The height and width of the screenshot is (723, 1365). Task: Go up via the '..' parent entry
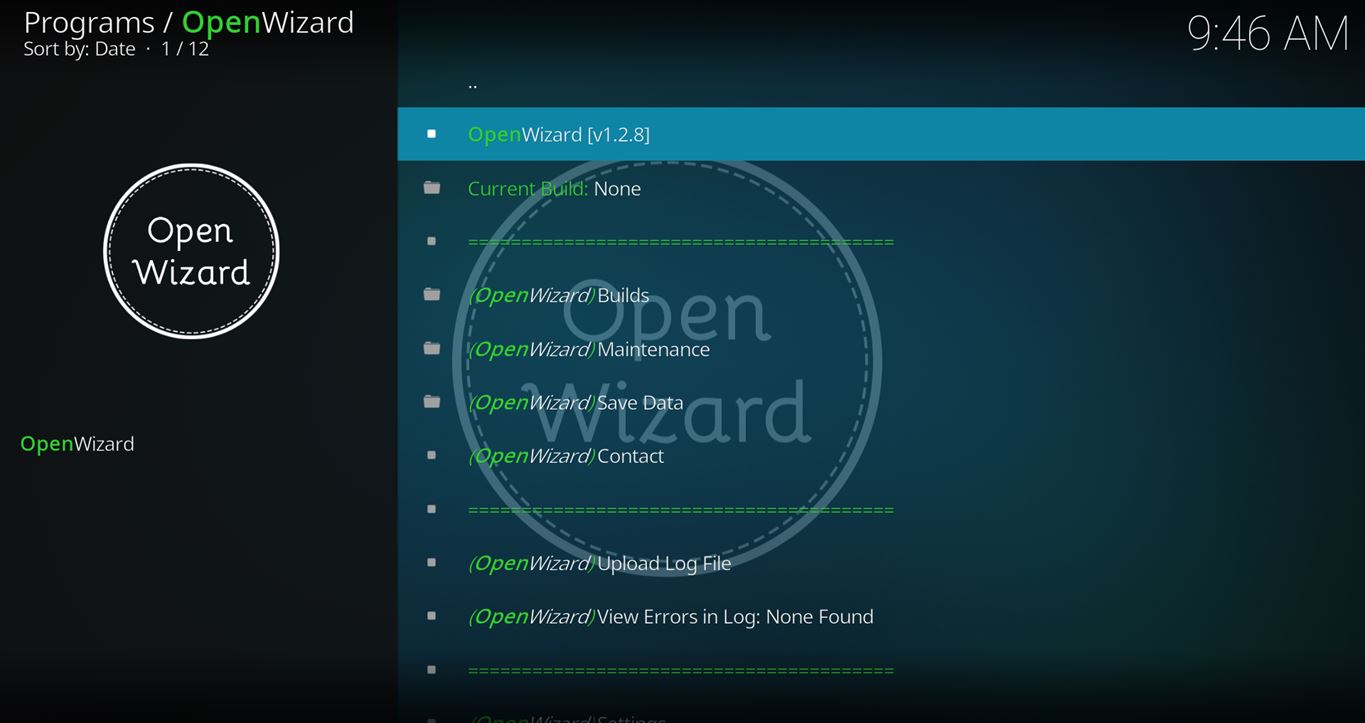pyautogui.click(x=472, y=84)
